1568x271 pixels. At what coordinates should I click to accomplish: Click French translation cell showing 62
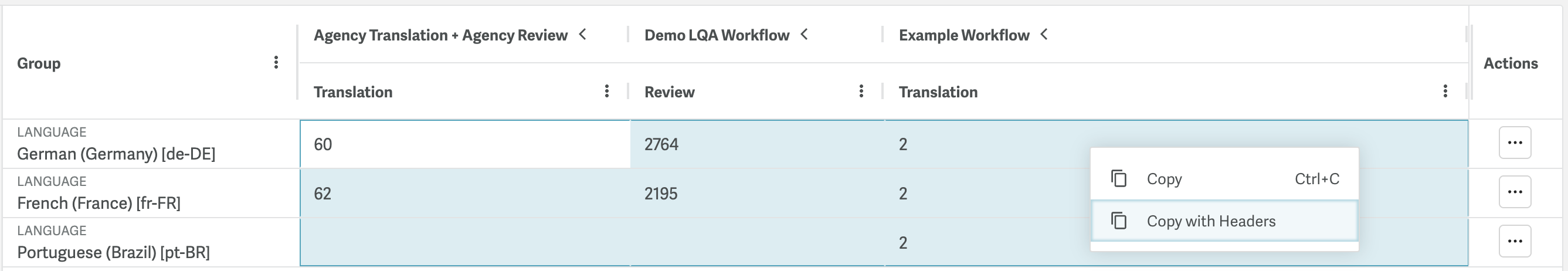[464, 194]
